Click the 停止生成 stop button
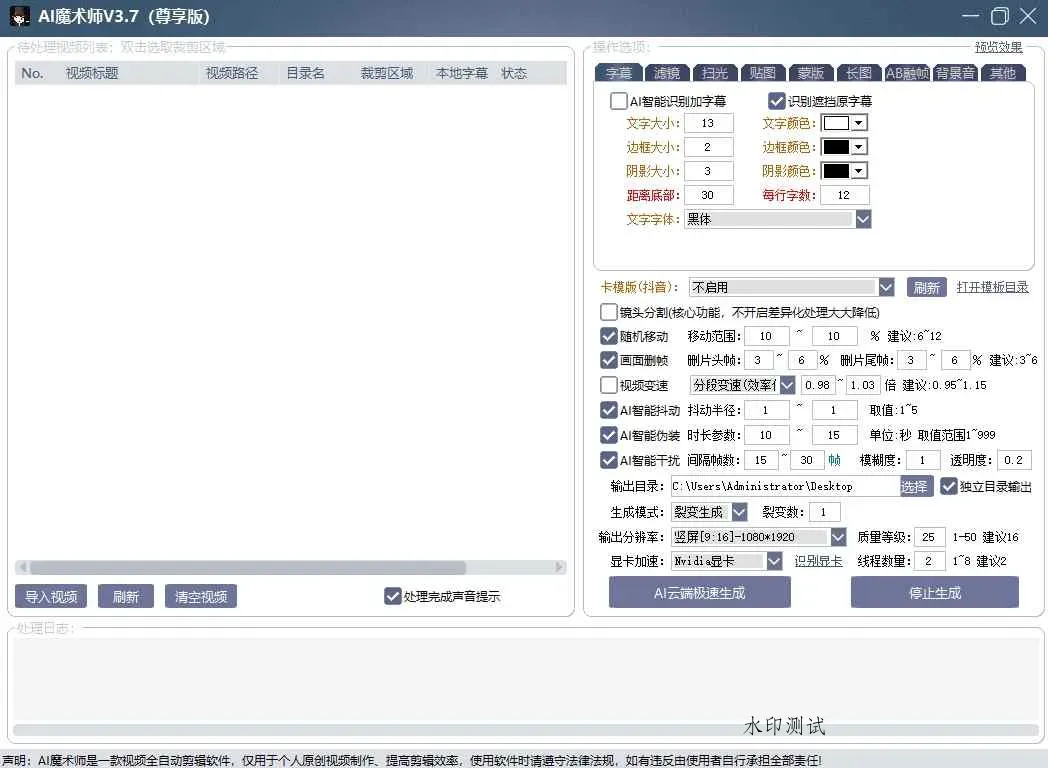Image resolution: width=1048 pixels, height=768 pixels. point(934,591)
